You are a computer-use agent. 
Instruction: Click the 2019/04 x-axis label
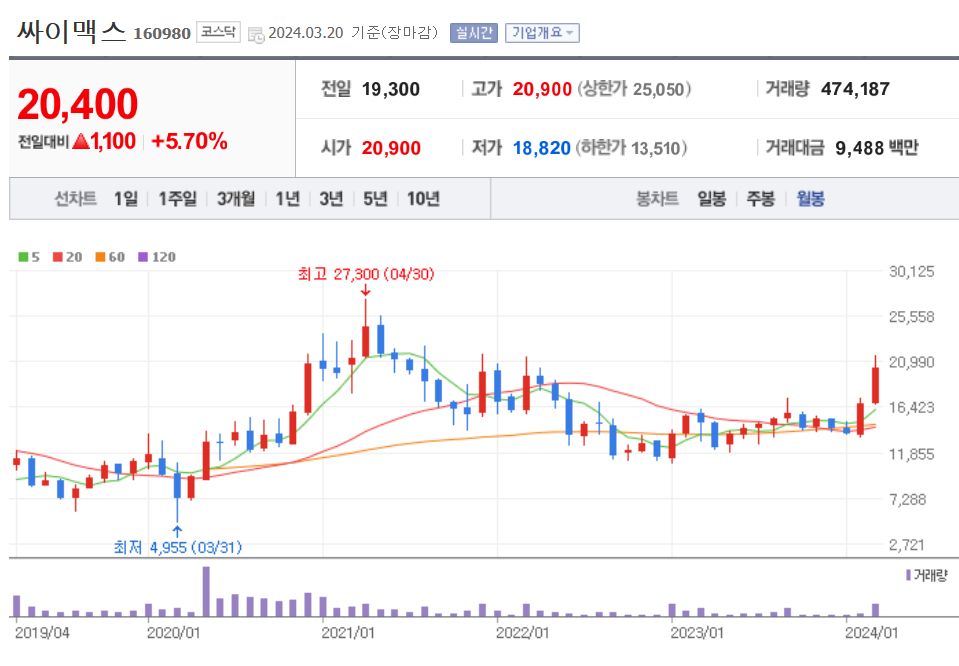[42, 632]
